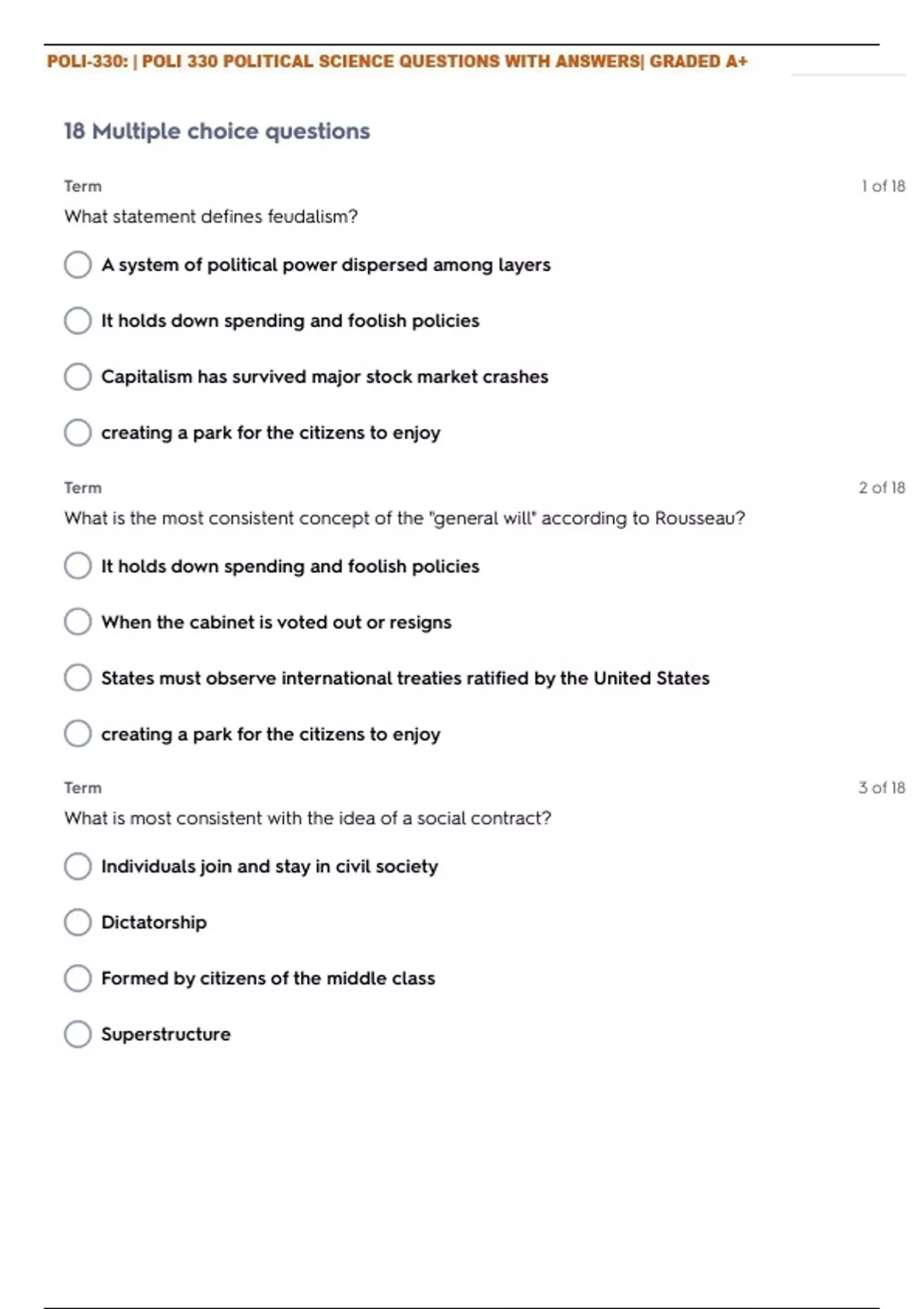Viewport: 924px width, 1309px height.
Task: Click the POLI-330 document header title
Action: tap(397, 62)
